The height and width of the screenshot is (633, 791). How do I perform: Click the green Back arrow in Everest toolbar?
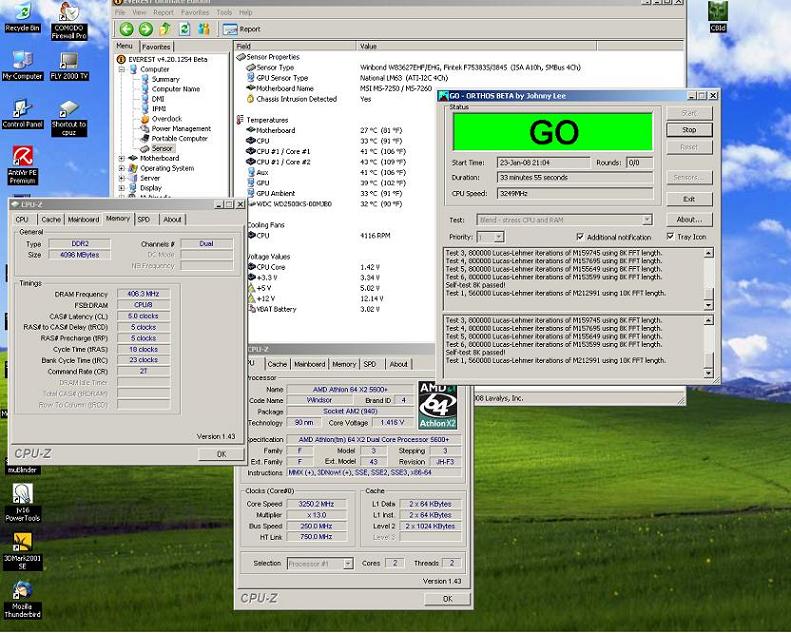(x=127, y=29)
